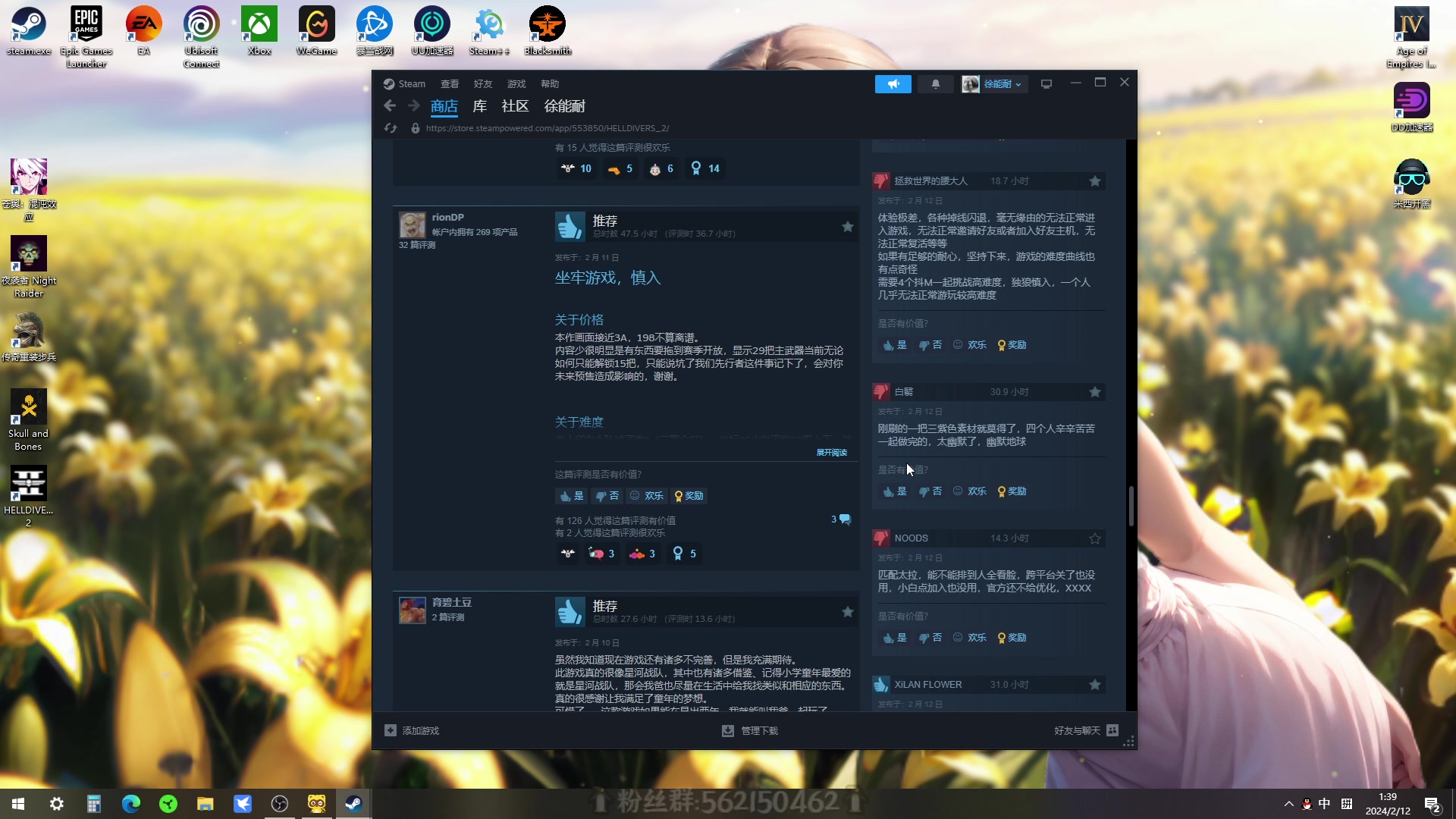
Task: Click the recommend thumbs-up icon on rionDP review
Action: 570,226
